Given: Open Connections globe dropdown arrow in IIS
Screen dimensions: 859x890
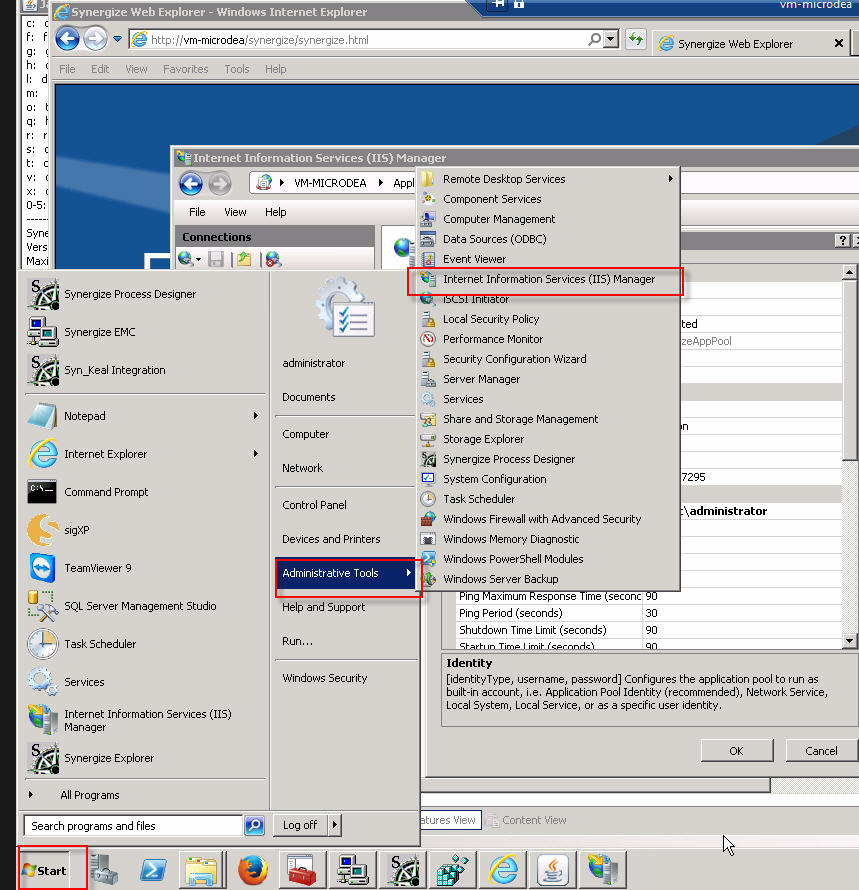Looking at the screenshot, I should [198, 260].
